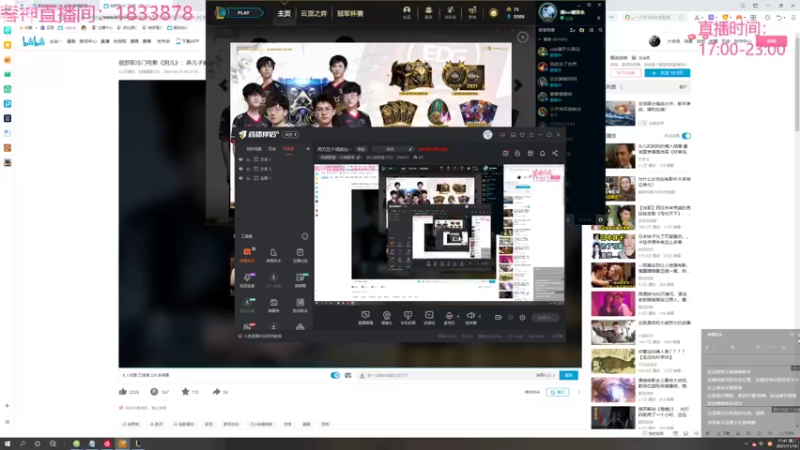This screenshot has height=450, width=800.
Task: Click the League of Legends taskbar icon
Action: tap(138, 444)
